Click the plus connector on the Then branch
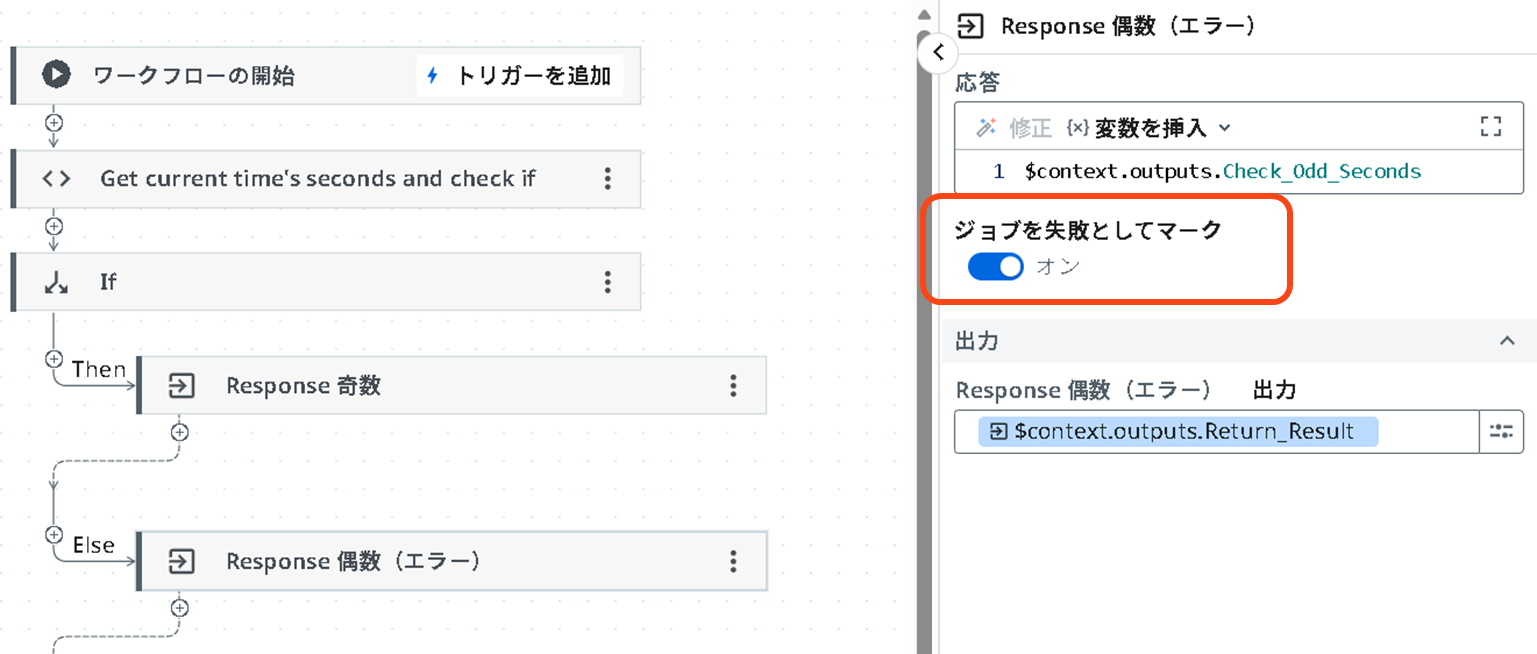The height and width of the screenshot is (654, 1537). click(54, 358)
